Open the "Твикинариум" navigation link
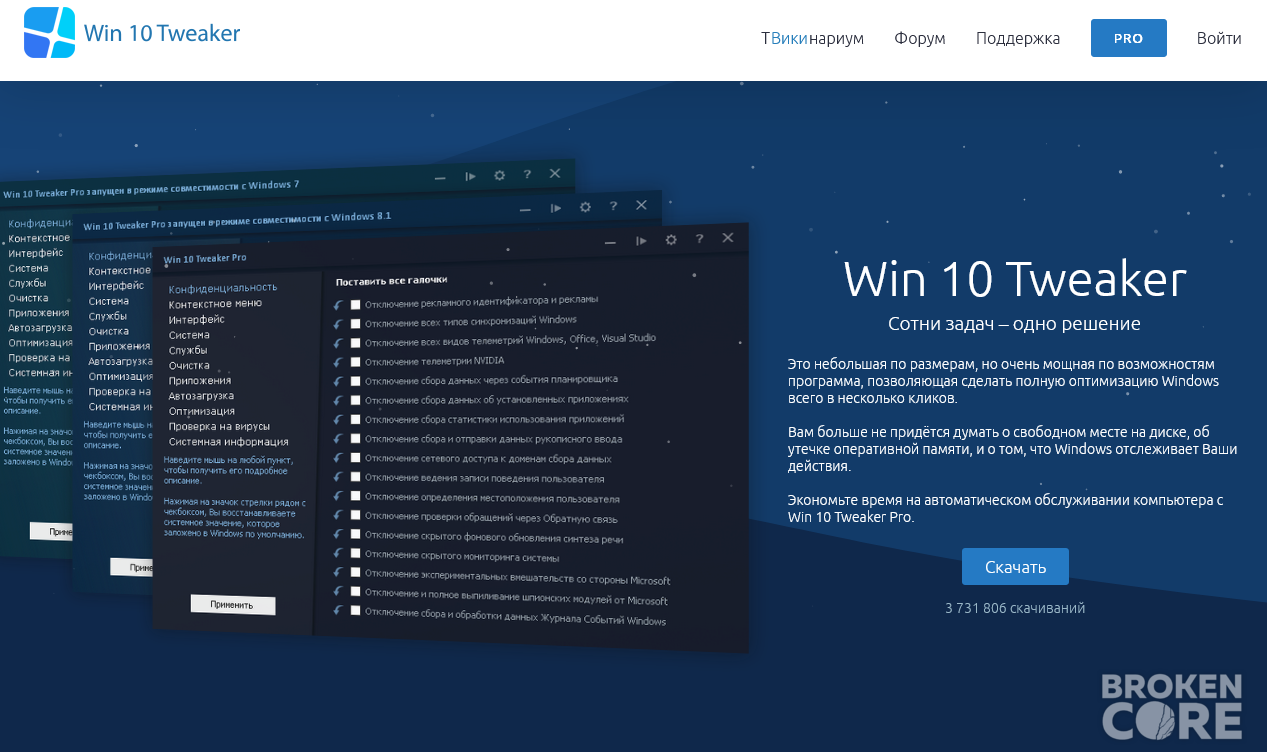Viewport: 1267px width, 752px height. pos(812,38)
